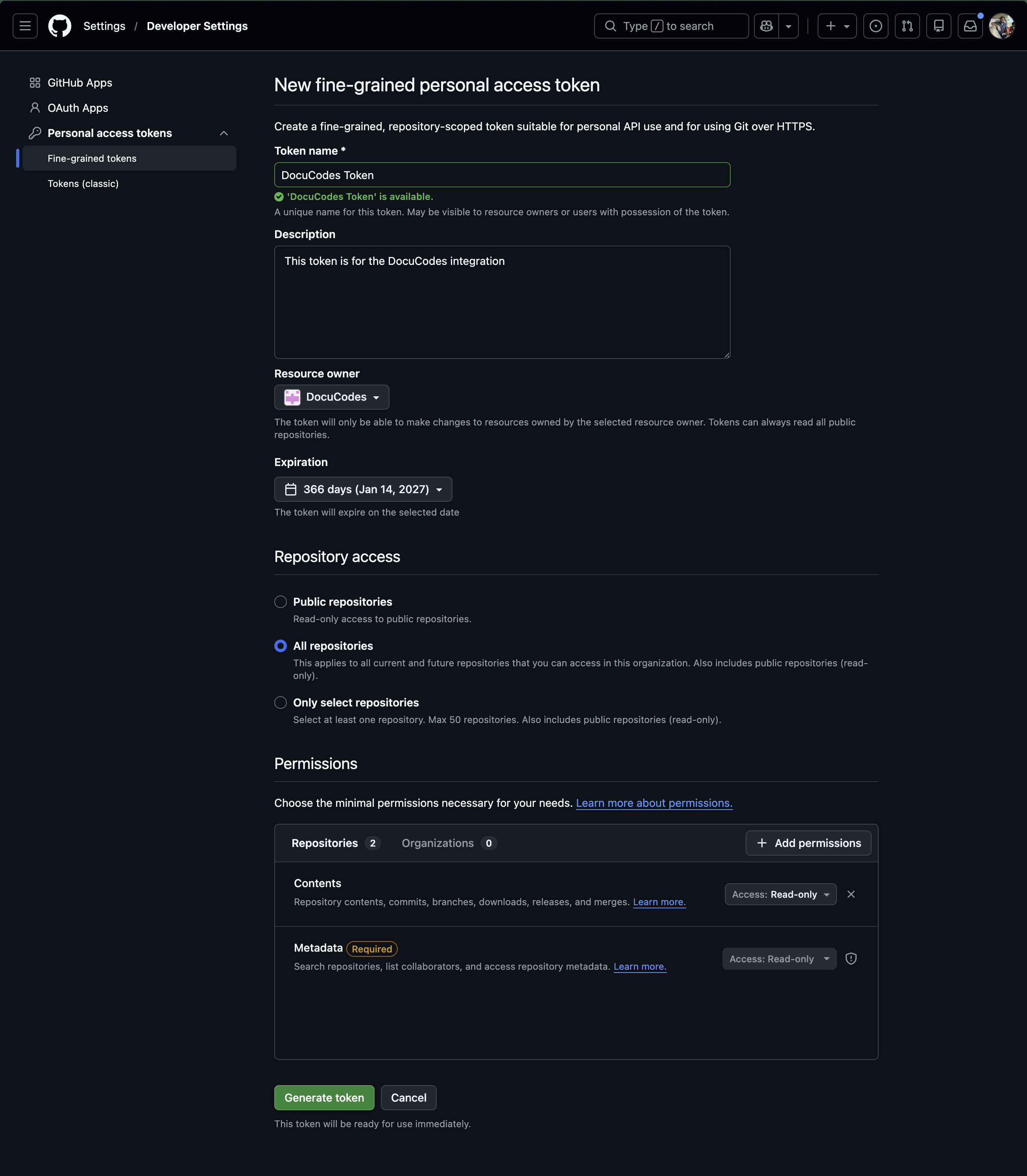The image size is (1027, 1176).
Task: Open Learn more about permissions link
Action: [653, 803]
